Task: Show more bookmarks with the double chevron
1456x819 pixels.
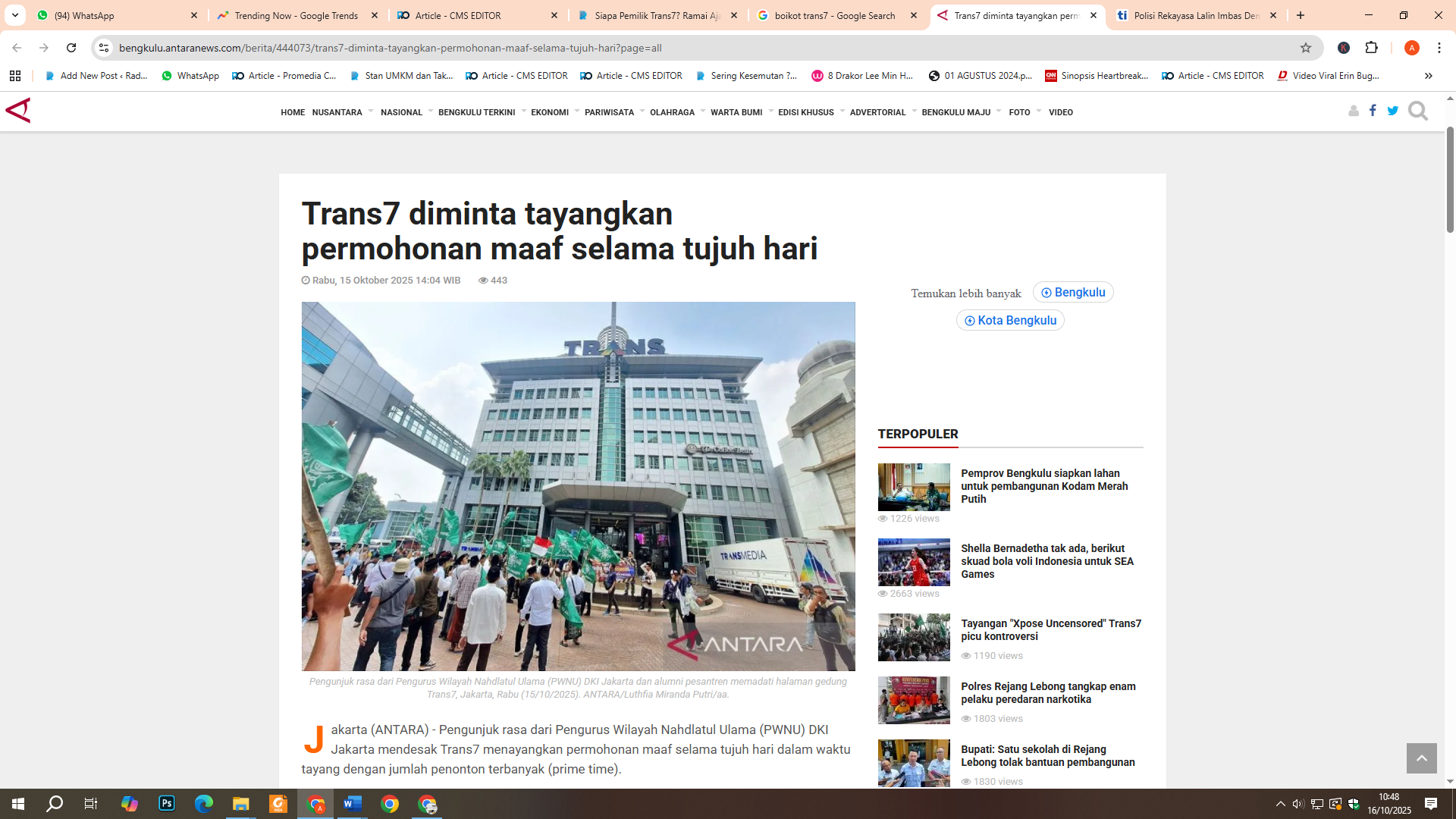Action: [x=1429, y=76]
